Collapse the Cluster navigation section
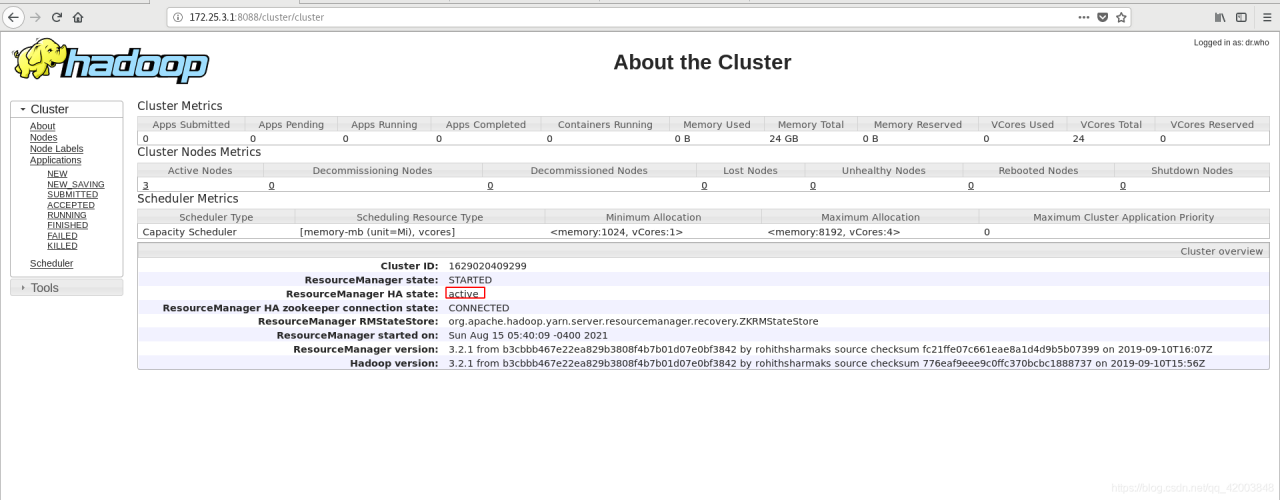The height and width of the screenshot is (500, 1280). tap(67, 109)
